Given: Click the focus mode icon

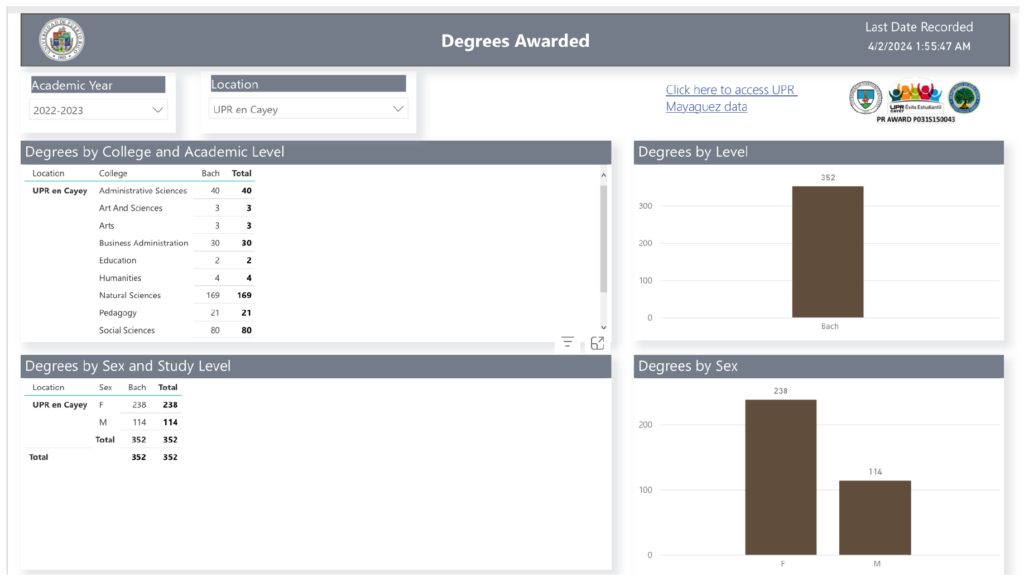Looking at the screenshot, I should point(597,343).
